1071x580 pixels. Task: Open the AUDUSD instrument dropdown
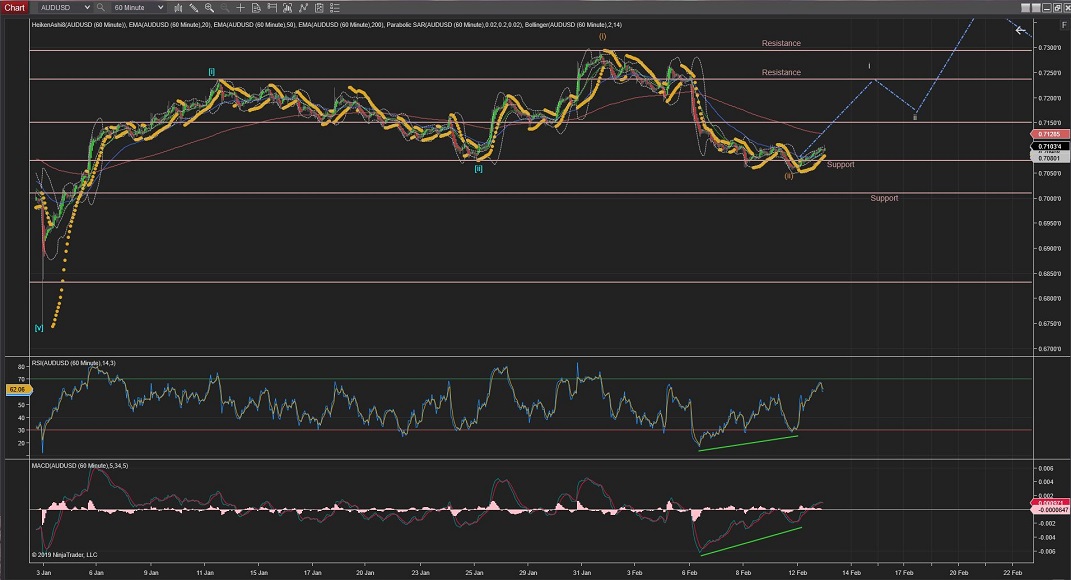click(x=64, y=8)
